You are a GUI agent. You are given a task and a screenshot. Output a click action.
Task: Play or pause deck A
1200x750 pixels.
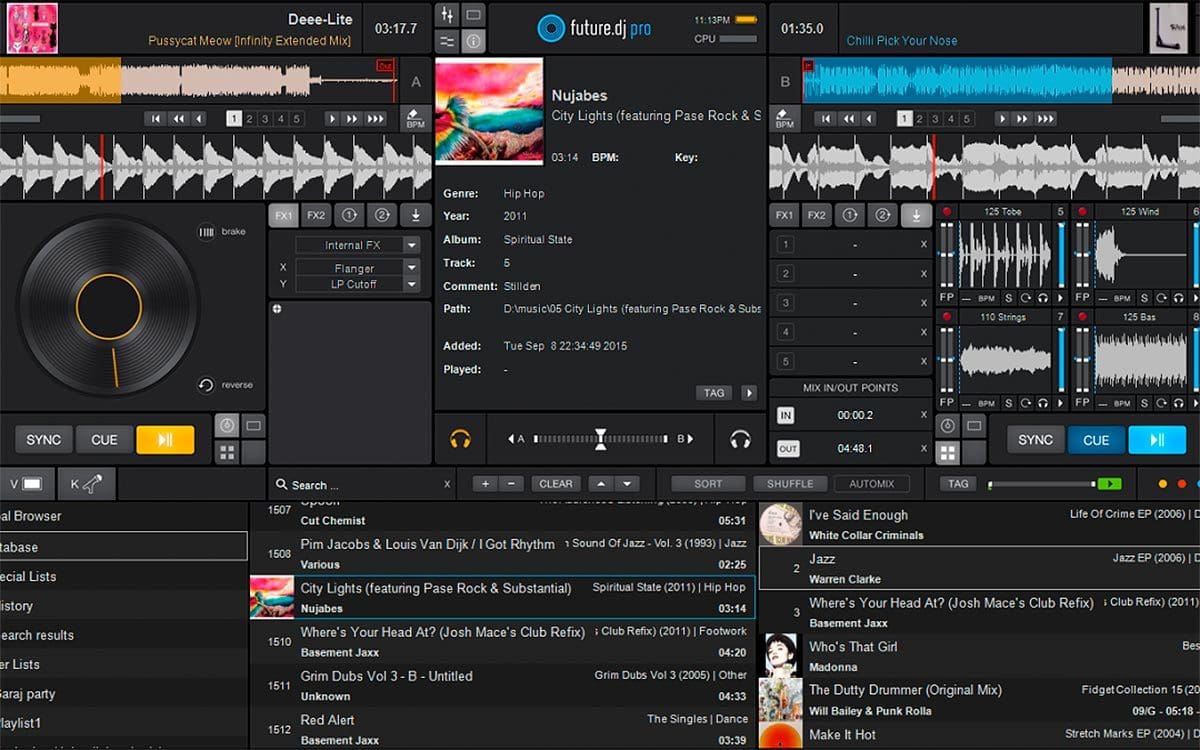tap(165, 440)
